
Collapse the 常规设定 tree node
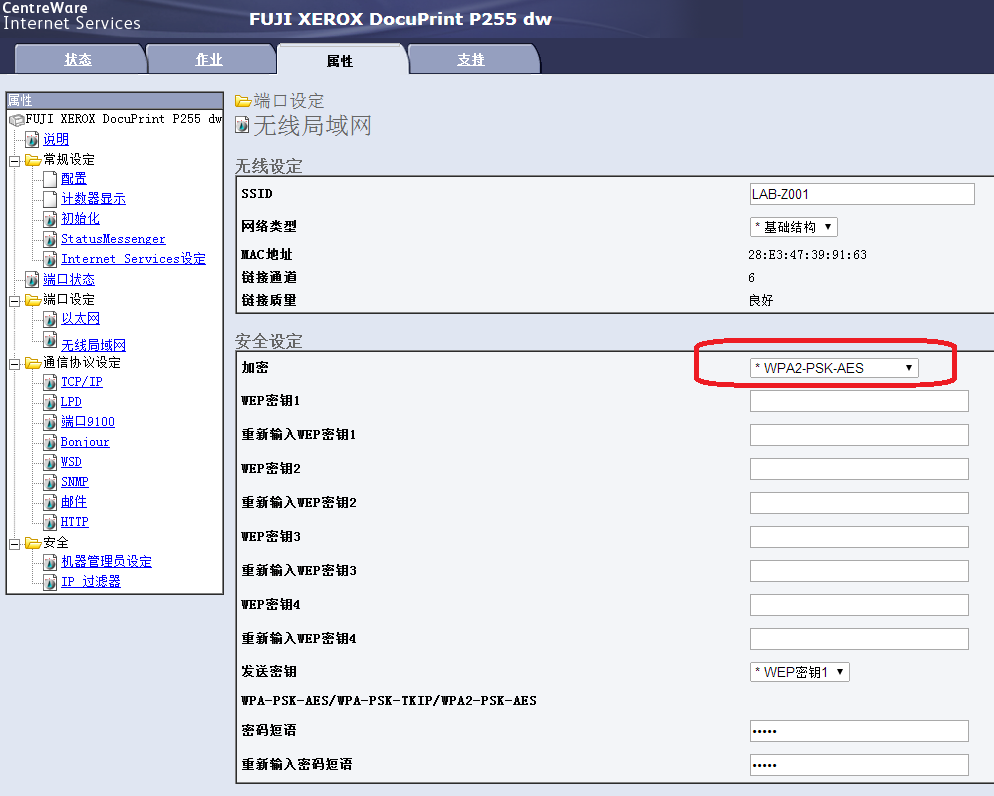pos(15,161)
